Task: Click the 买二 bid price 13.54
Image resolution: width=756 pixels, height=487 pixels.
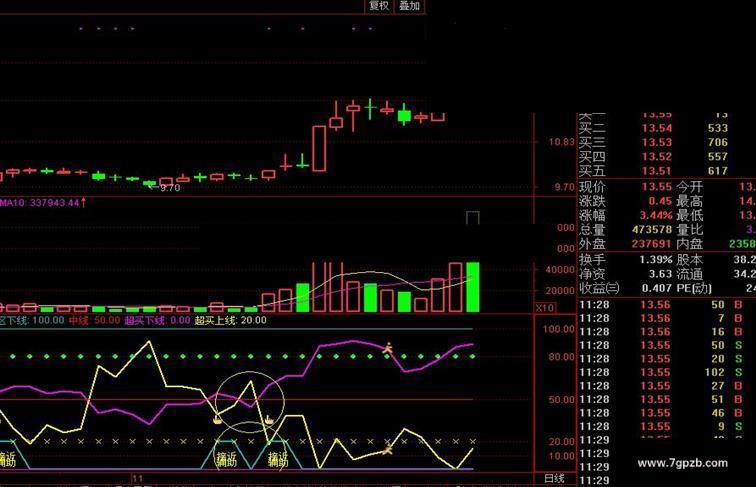Action: pos(657,128)
